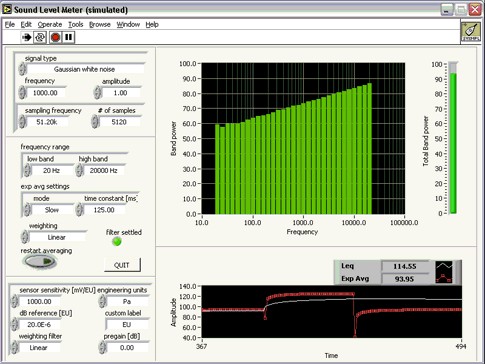Click the amplitude 1.00 input field
This screenshot has width=485, height=364.
pos(121,93)
